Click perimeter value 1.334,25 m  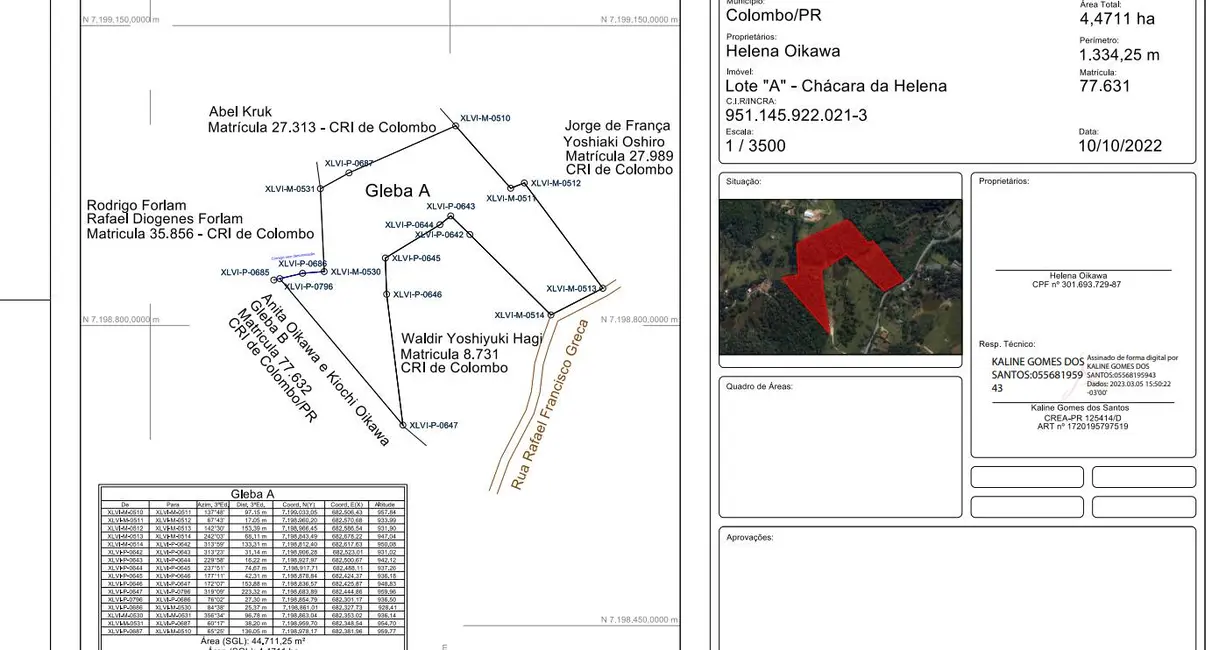point(1119,55)
